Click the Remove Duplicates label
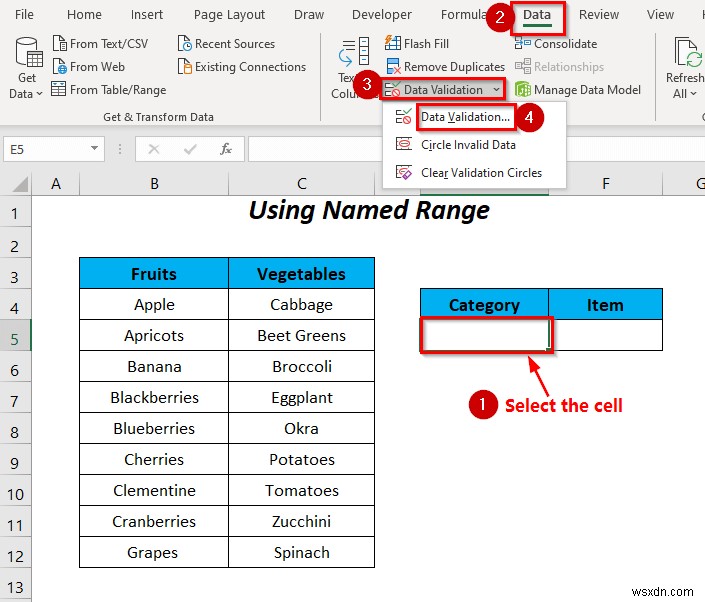Image resolution: width=705 pixels, height=602 pixels. click(454, 67)
